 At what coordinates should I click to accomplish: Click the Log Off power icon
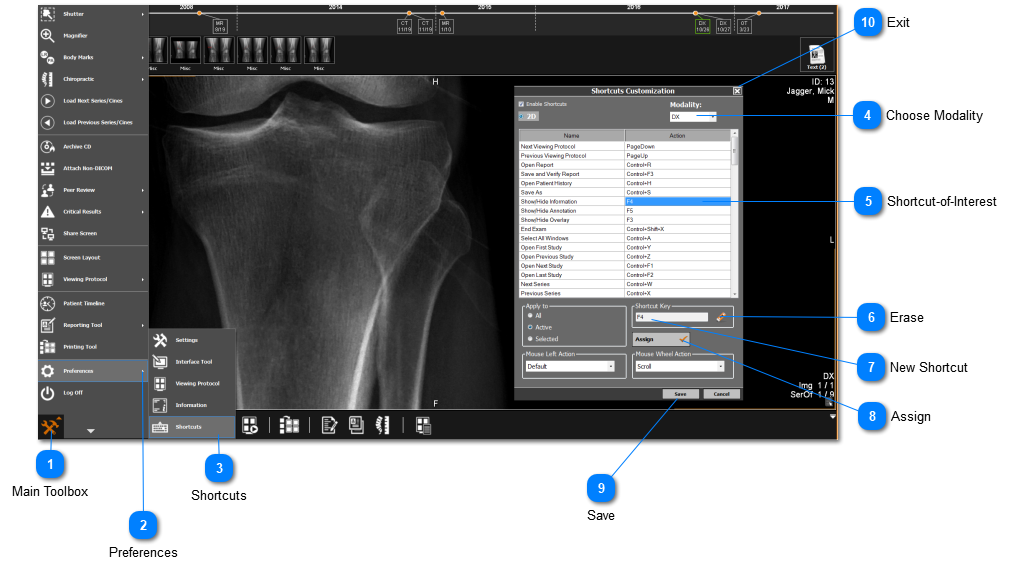coord(47,393)
